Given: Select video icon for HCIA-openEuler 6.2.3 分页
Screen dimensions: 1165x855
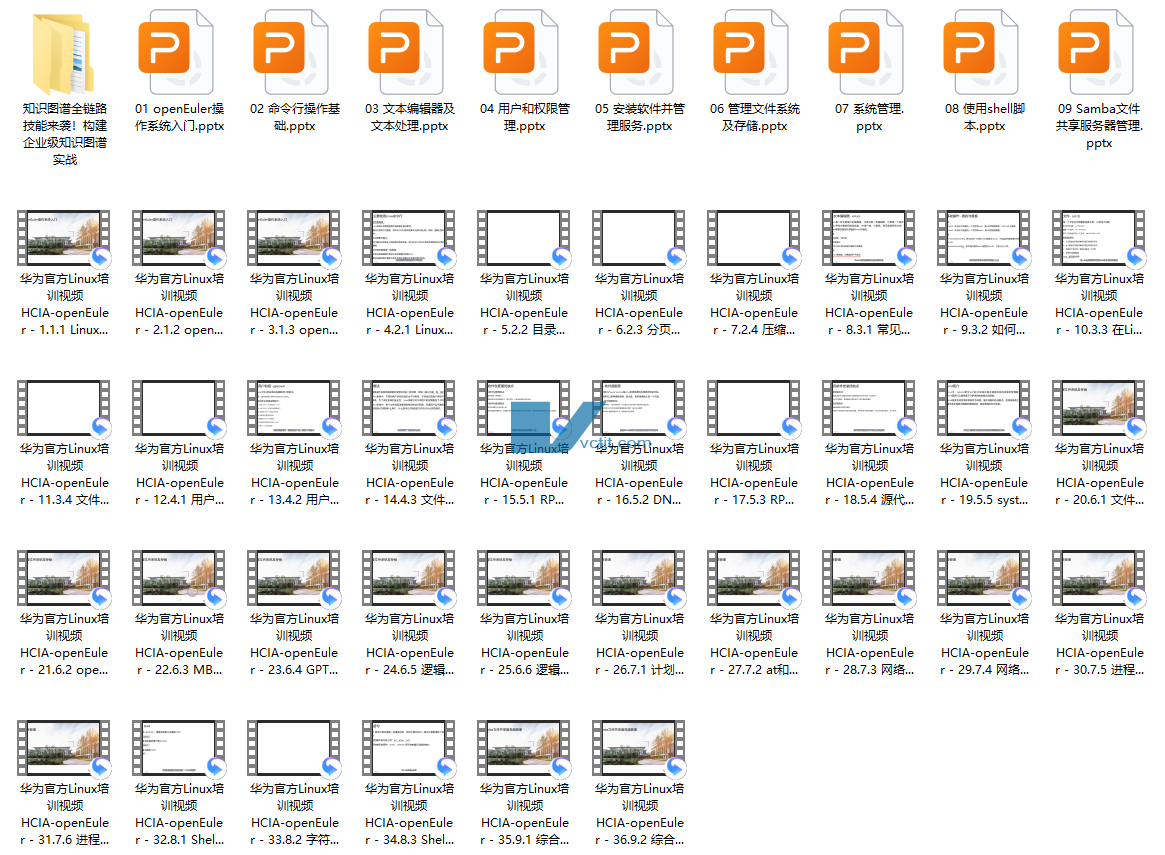Looking at the screenshot, I should tap(639, 238).
